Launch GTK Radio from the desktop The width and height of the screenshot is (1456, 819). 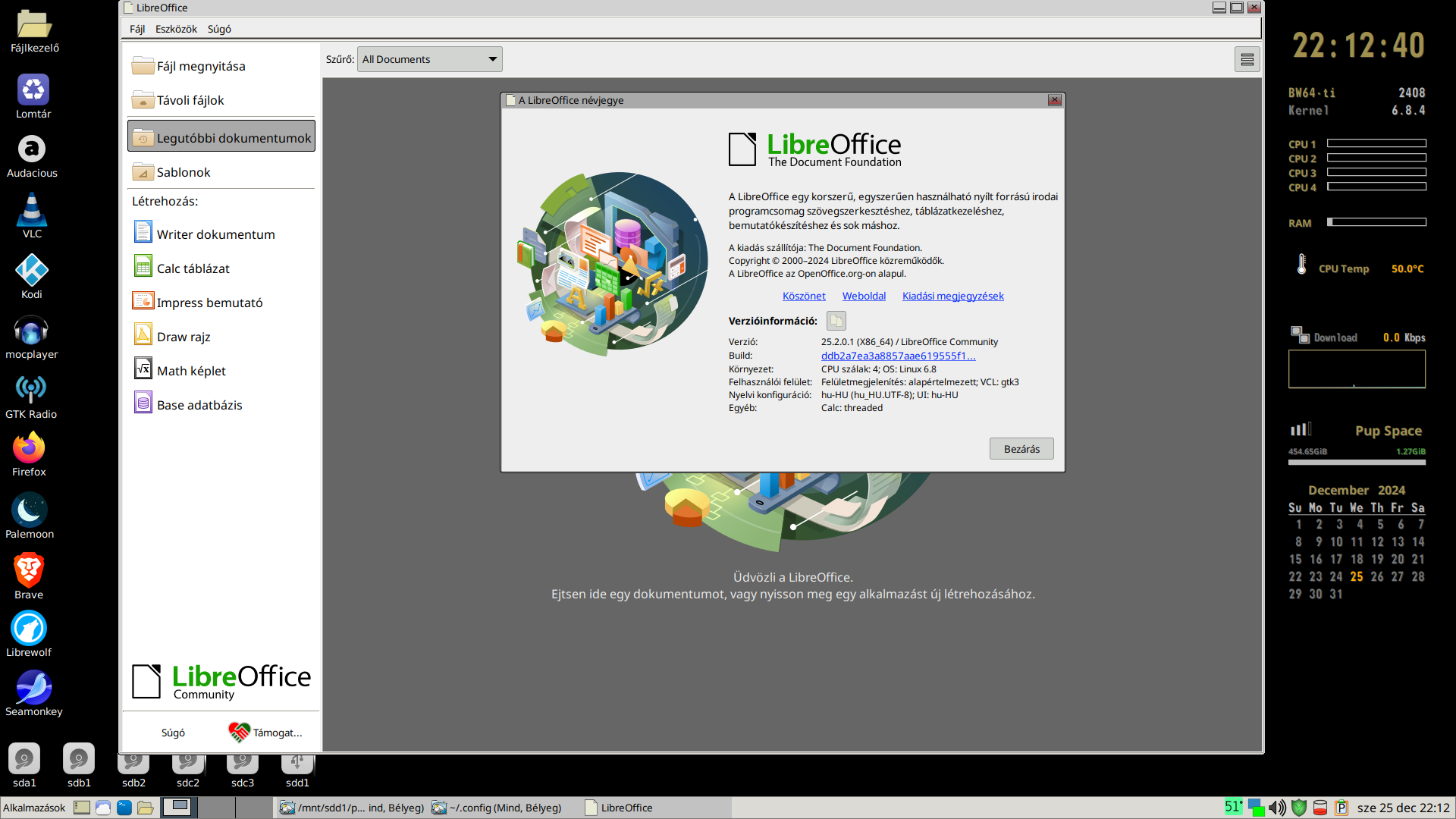(31, 398)
